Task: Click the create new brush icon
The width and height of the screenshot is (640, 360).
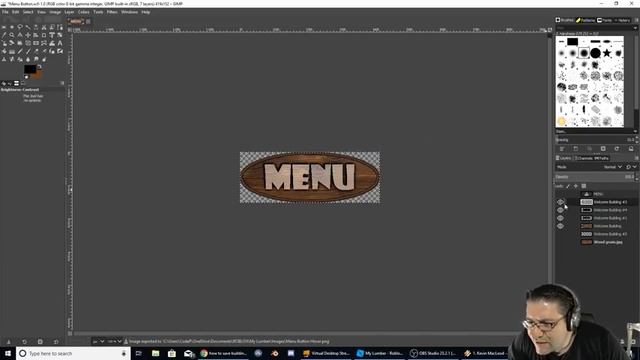Action: pyautogui.click(x=576, y=149)
